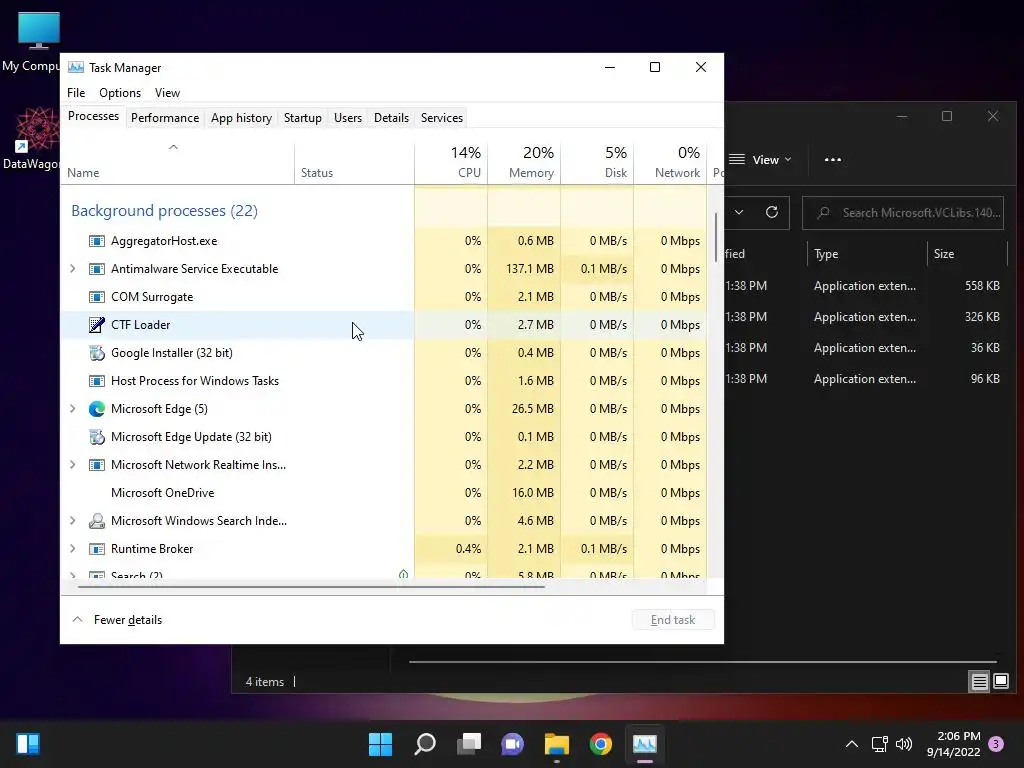Click the COM Surrogate process icon
Screen dimensions: 1024x768
(97, 297)
